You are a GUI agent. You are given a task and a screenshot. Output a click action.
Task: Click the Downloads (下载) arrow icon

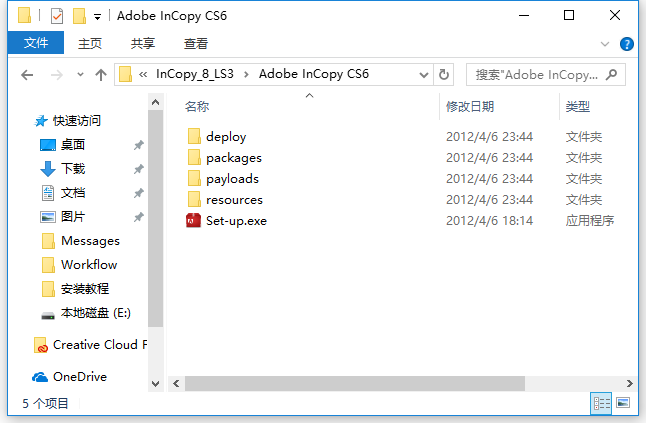pyautogui.click(x=48, y=169)
